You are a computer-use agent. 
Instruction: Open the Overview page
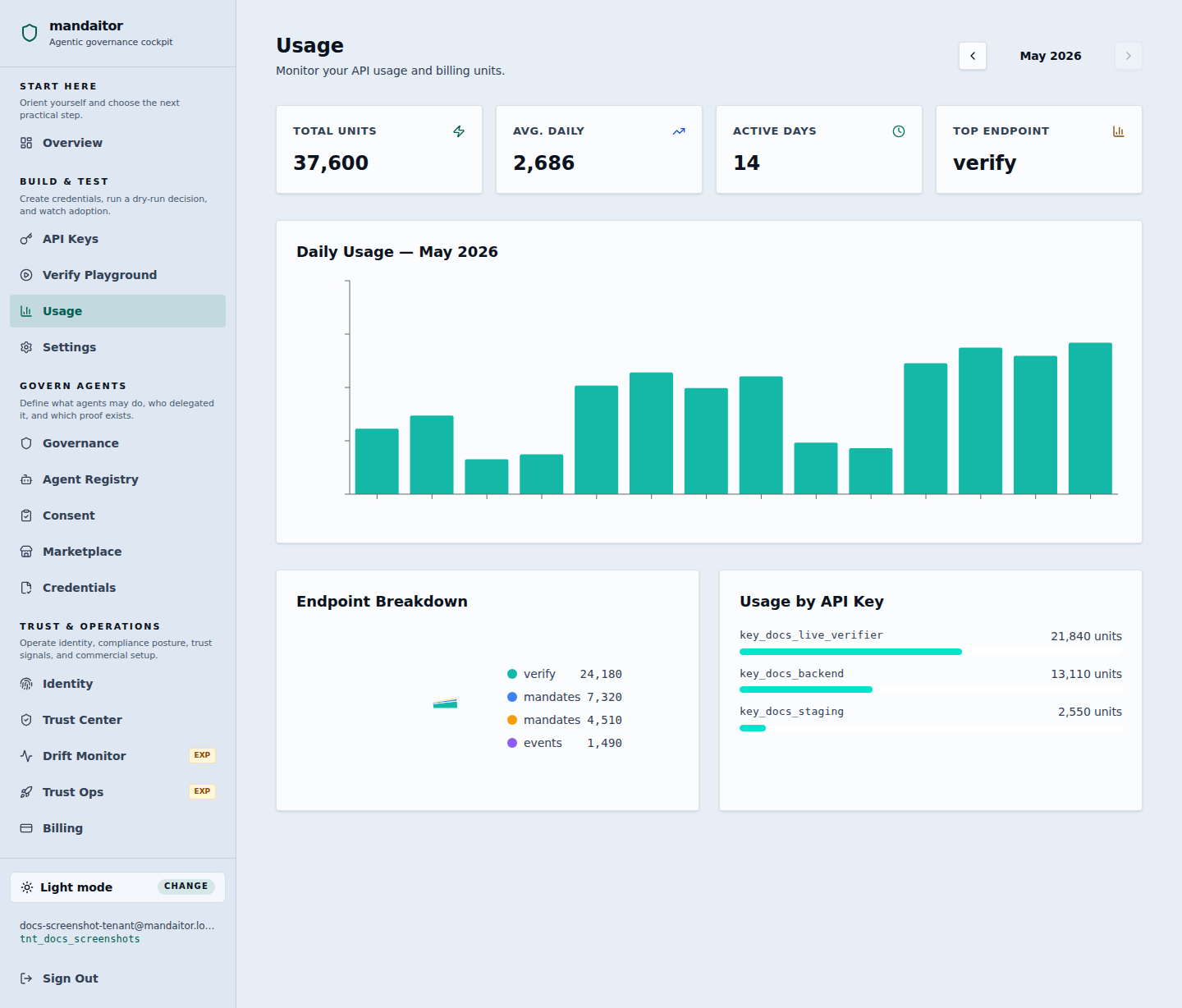(117, 143)
